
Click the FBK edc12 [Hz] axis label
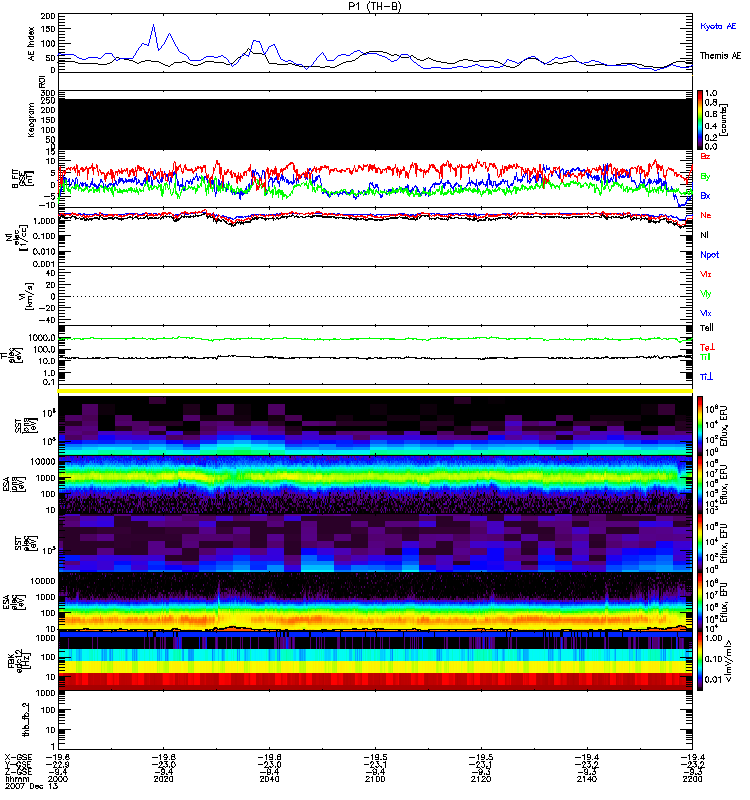coord(20,659)
